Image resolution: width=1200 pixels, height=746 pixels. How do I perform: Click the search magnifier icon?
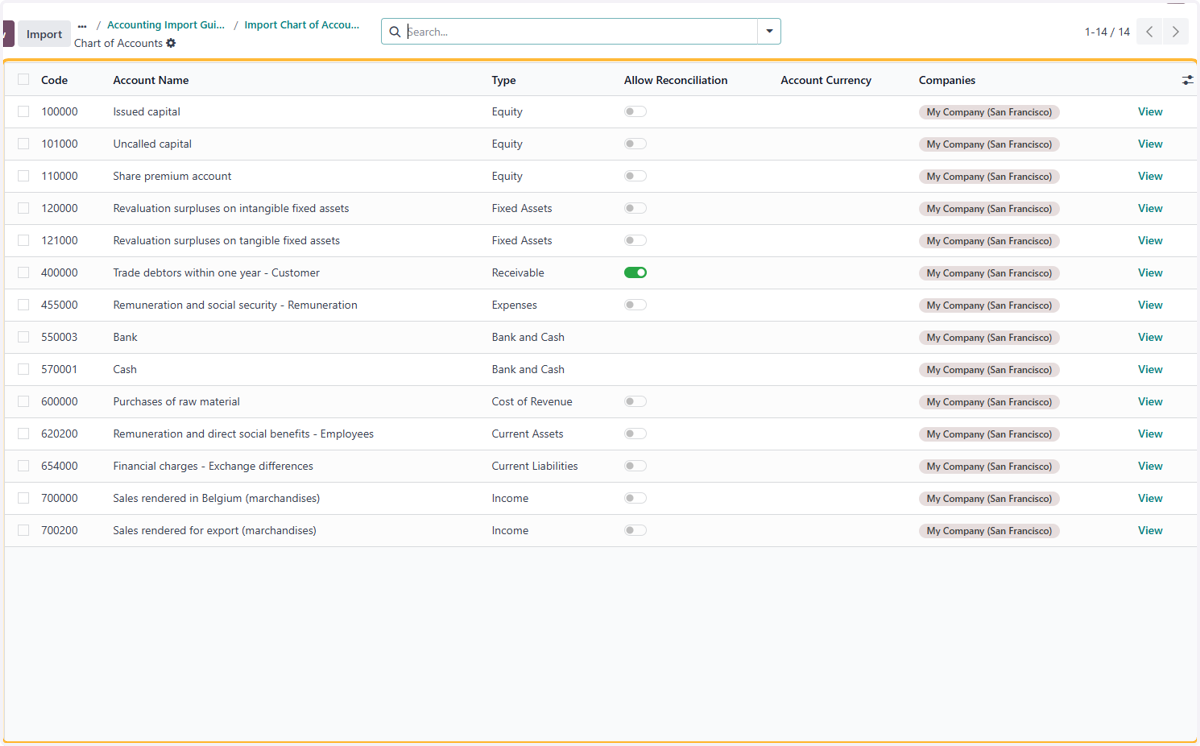pos(395,32)
